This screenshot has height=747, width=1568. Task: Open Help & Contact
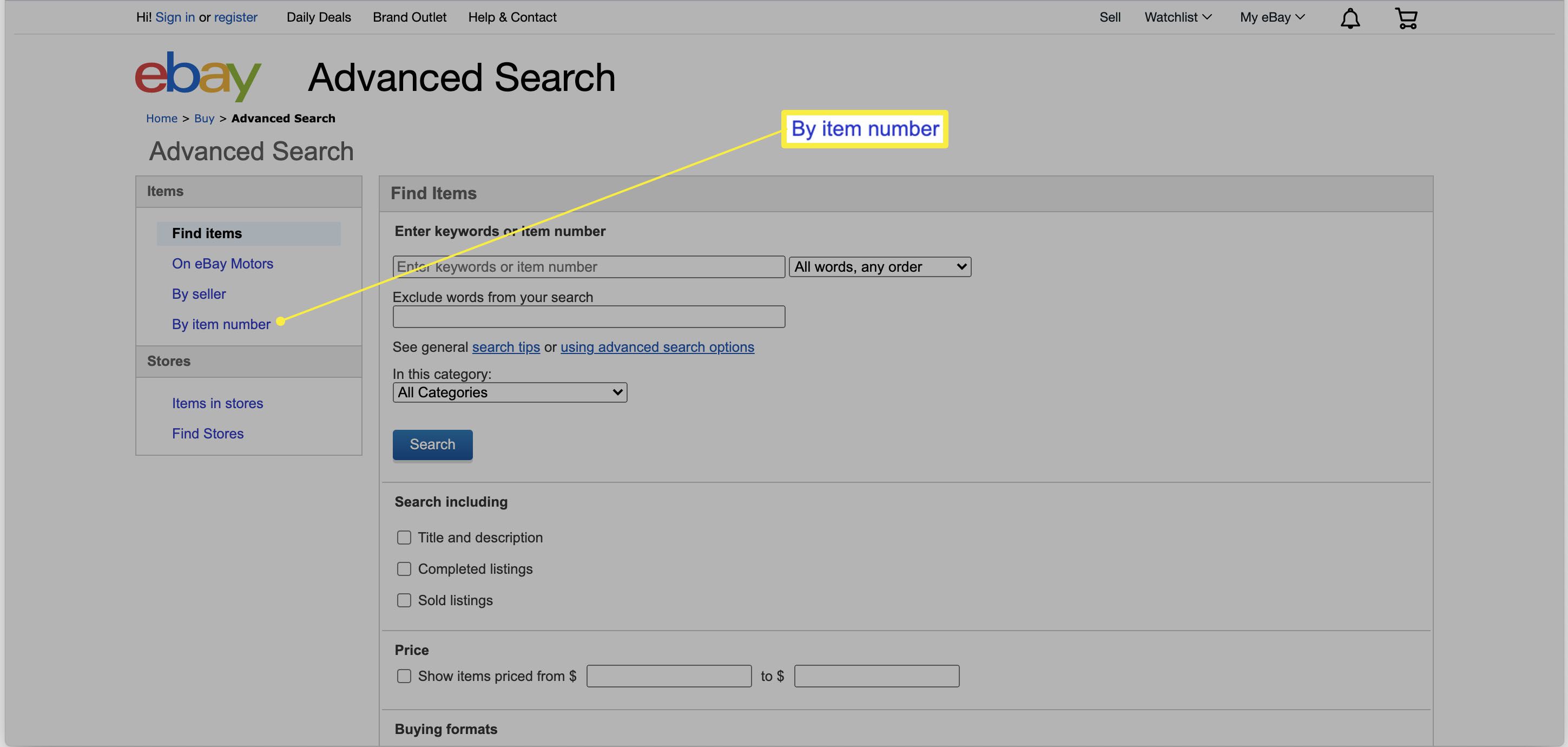click(x=512, y=17)
